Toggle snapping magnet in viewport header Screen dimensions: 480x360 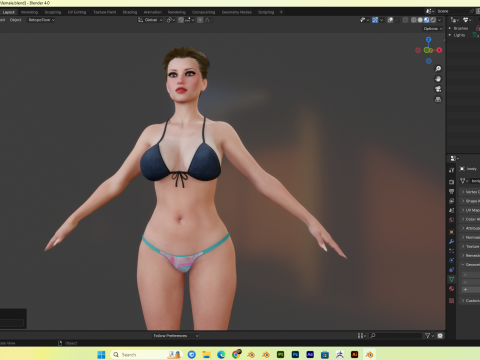181,20
